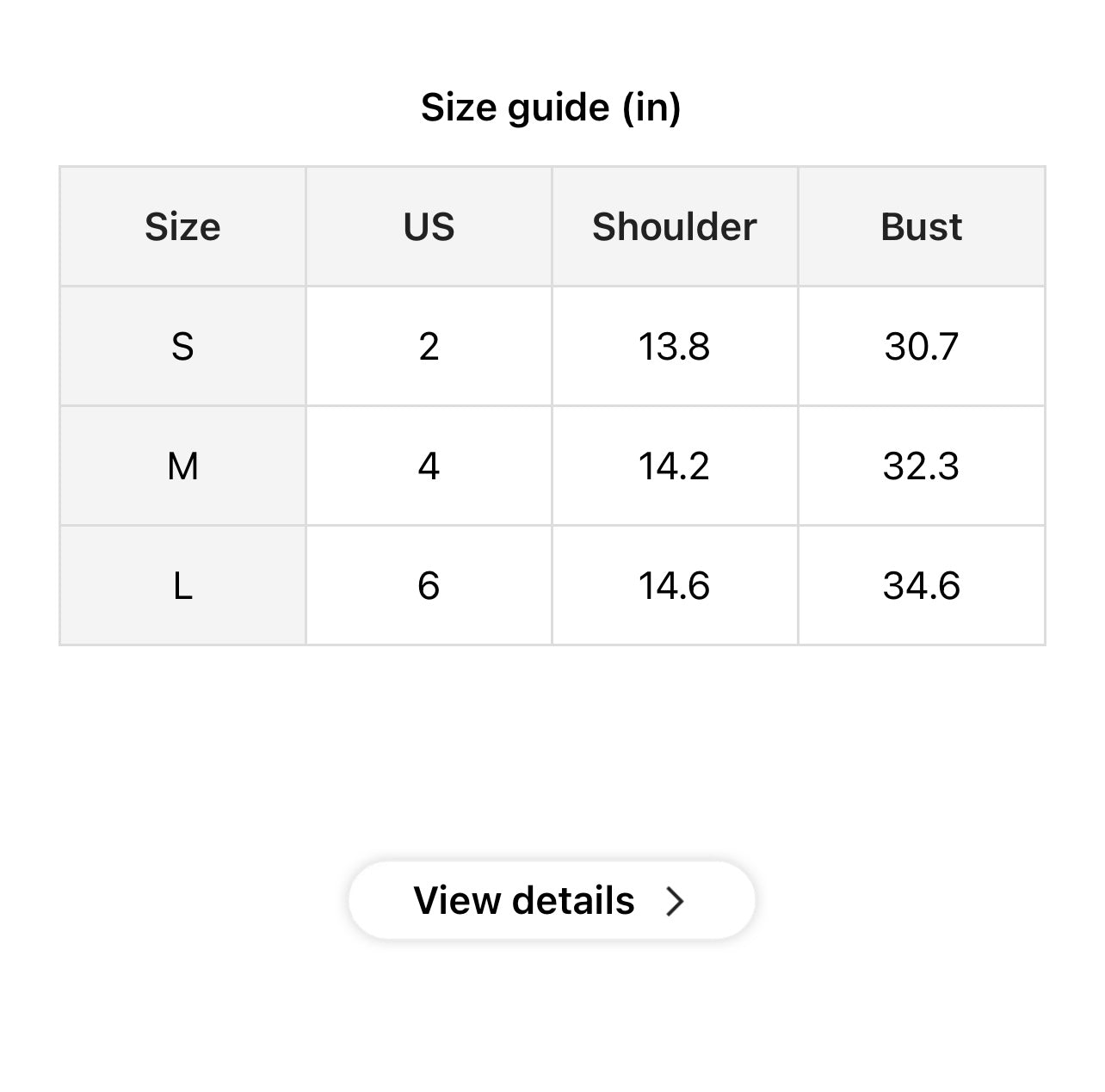Click the chevron arrow beside View details
The image size is (1105, 1092).
coord(676,901)
